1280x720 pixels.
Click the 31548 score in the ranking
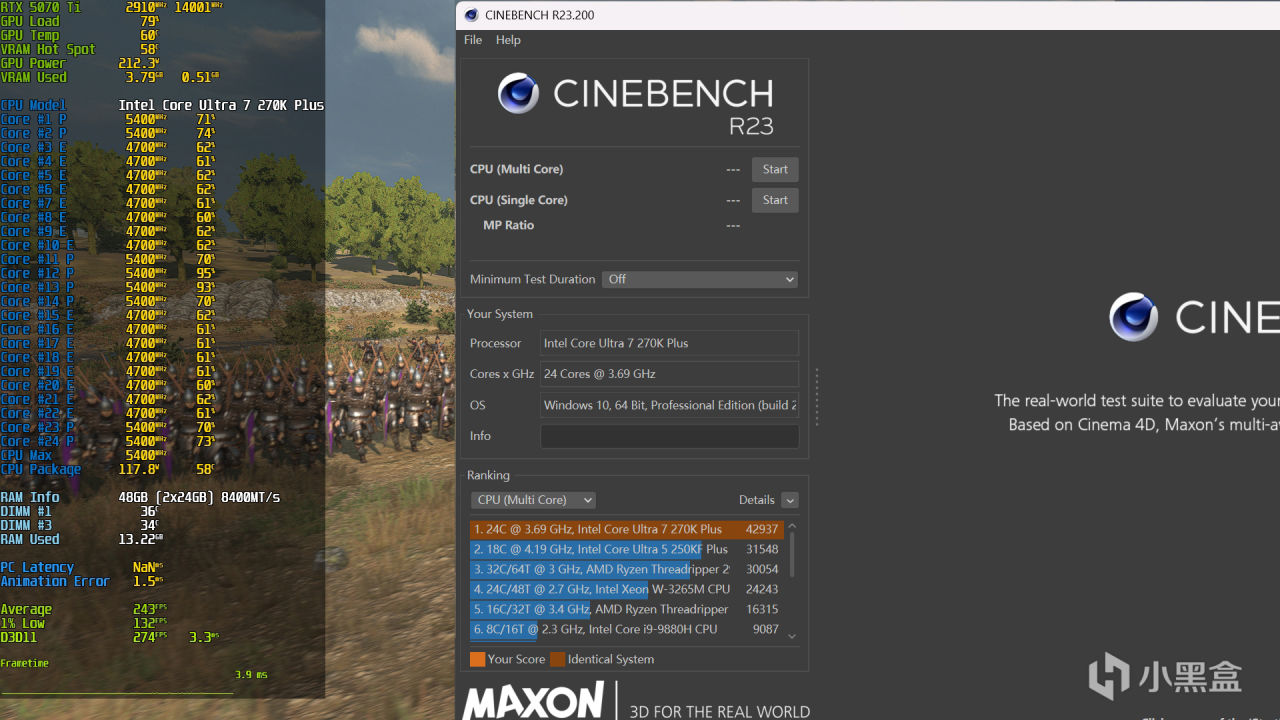tap(761, 549)
